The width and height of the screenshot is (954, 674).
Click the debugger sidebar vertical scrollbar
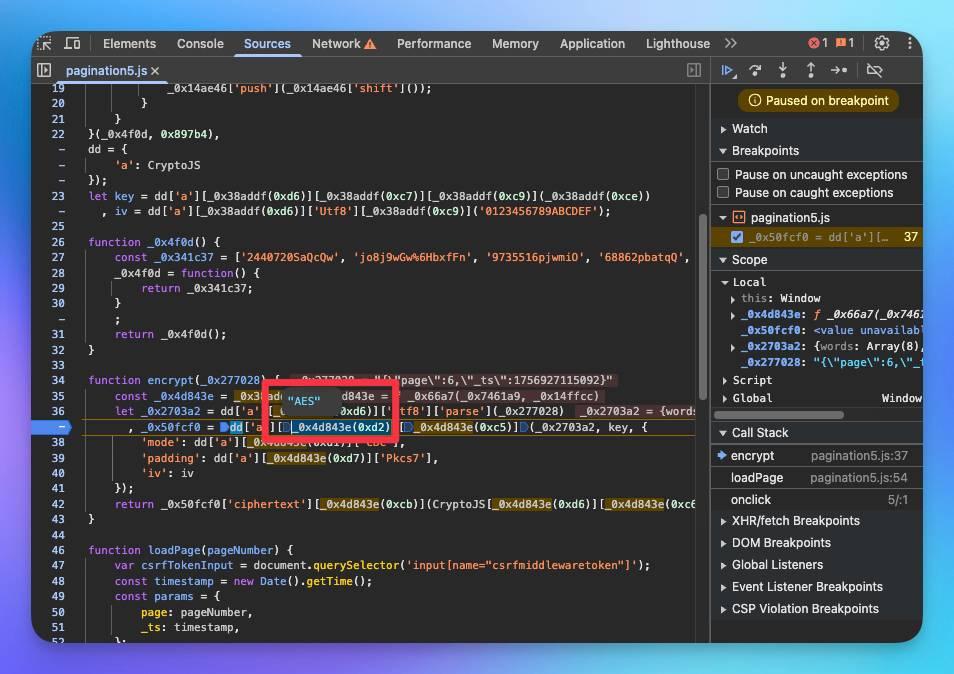(x=703, y=307)
